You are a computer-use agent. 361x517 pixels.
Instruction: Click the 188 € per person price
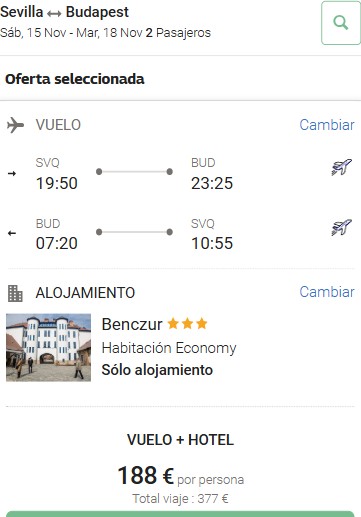(180, 476)
